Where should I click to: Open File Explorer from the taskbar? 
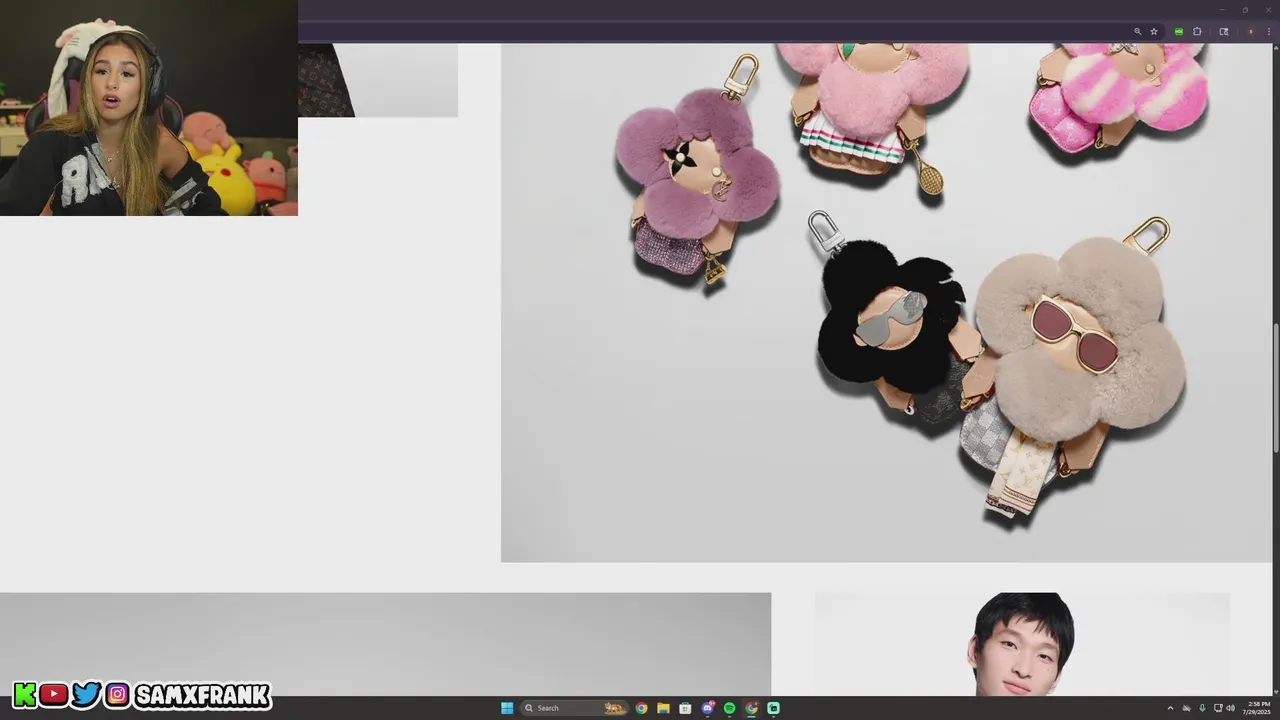pyautogui.click(x=663, y=708)
